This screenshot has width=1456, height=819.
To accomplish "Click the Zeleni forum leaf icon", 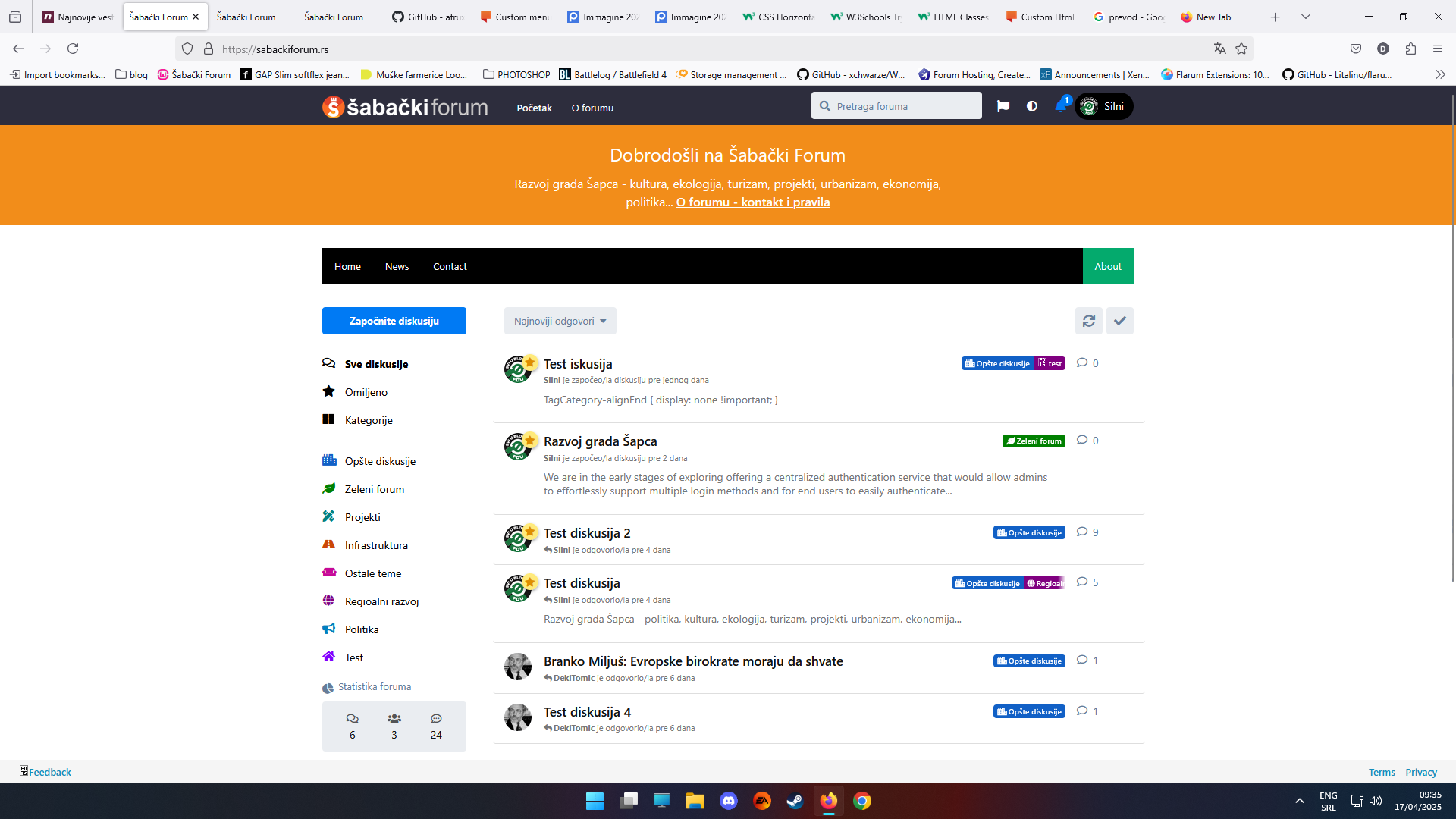I will pos(328,488).
